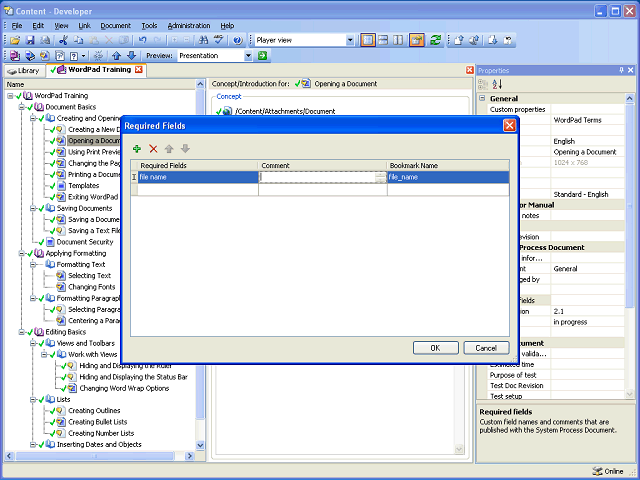Click the Help question mark icon

238,40
